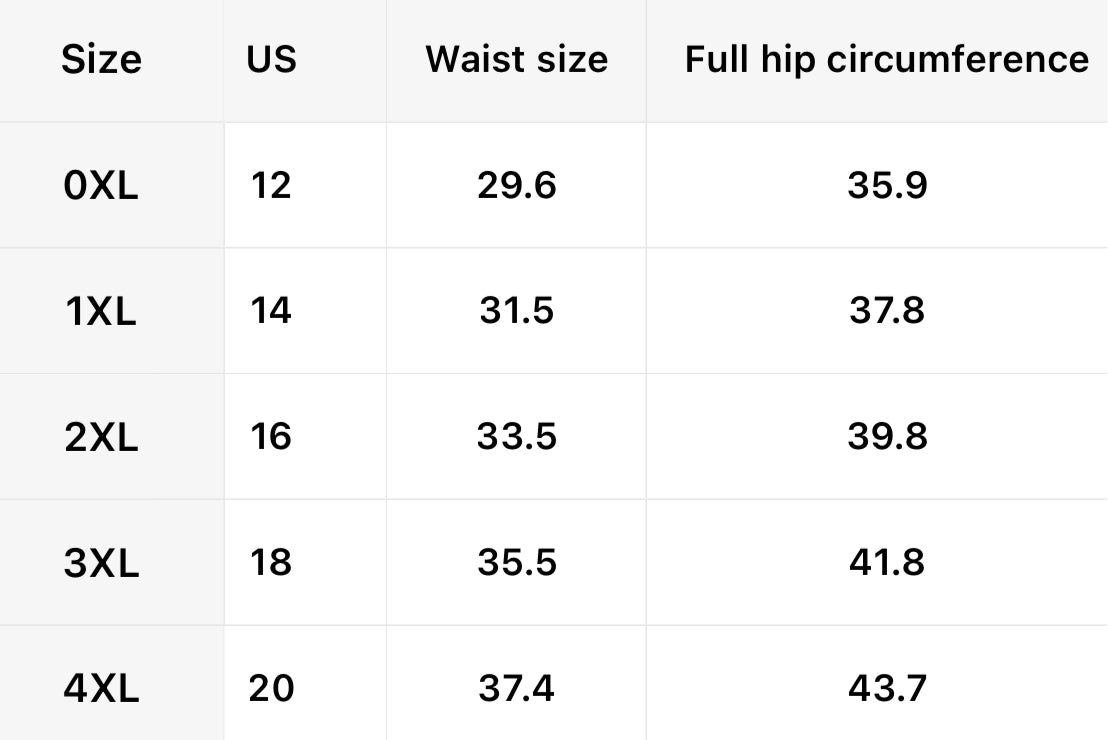Click waist value 29.6
1108x740 pixels.
[516, 186]
